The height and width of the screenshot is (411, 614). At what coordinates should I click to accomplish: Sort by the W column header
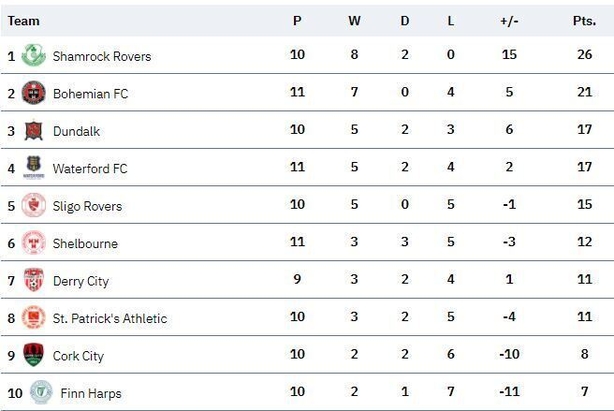354,21
